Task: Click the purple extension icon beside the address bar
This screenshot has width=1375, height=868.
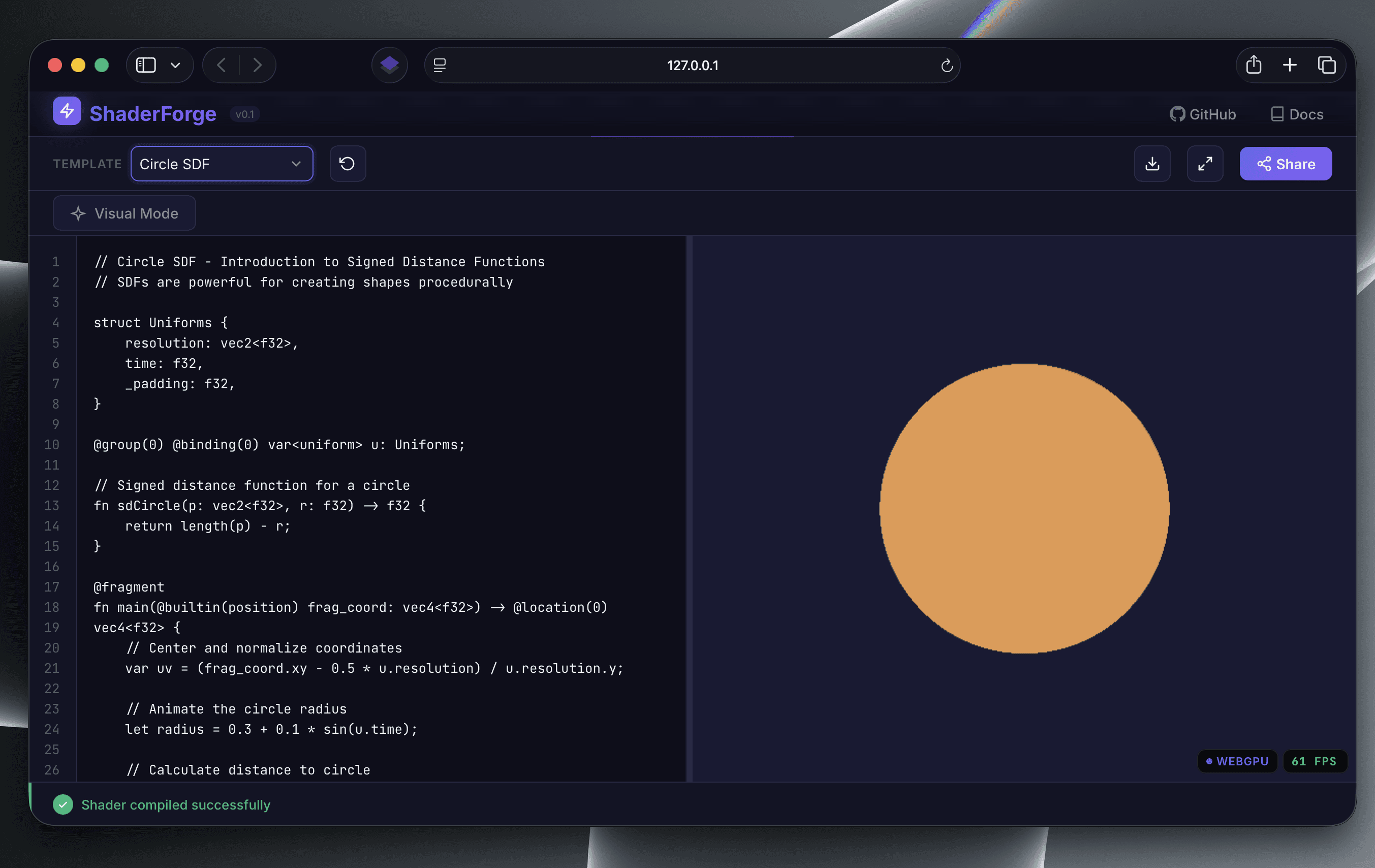Action: pyautogui.click(x=389, y=65)
